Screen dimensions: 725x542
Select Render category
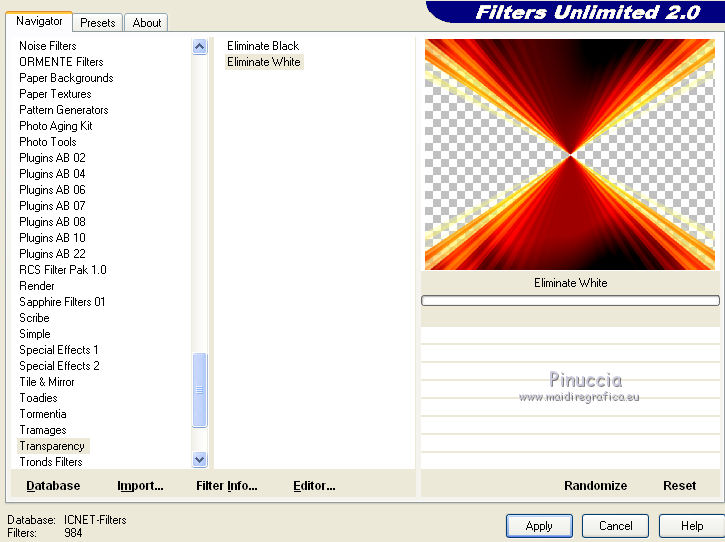tap(37, 286)
